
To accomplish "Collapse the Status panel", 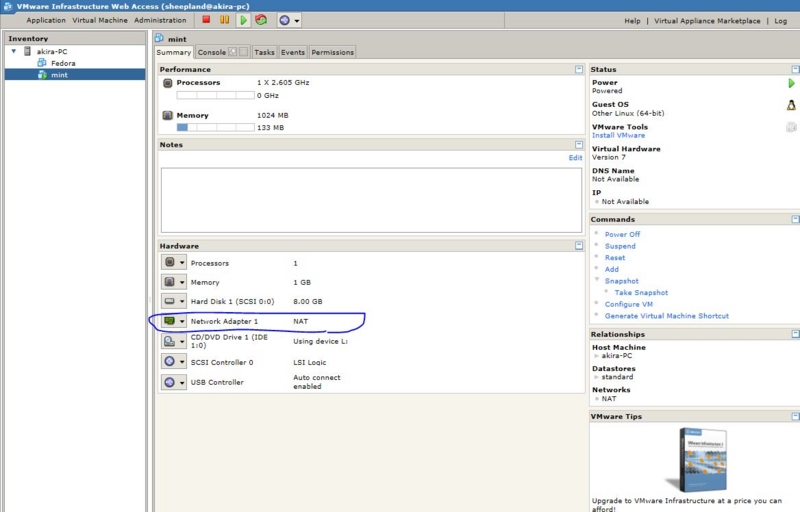I will 795,69.
